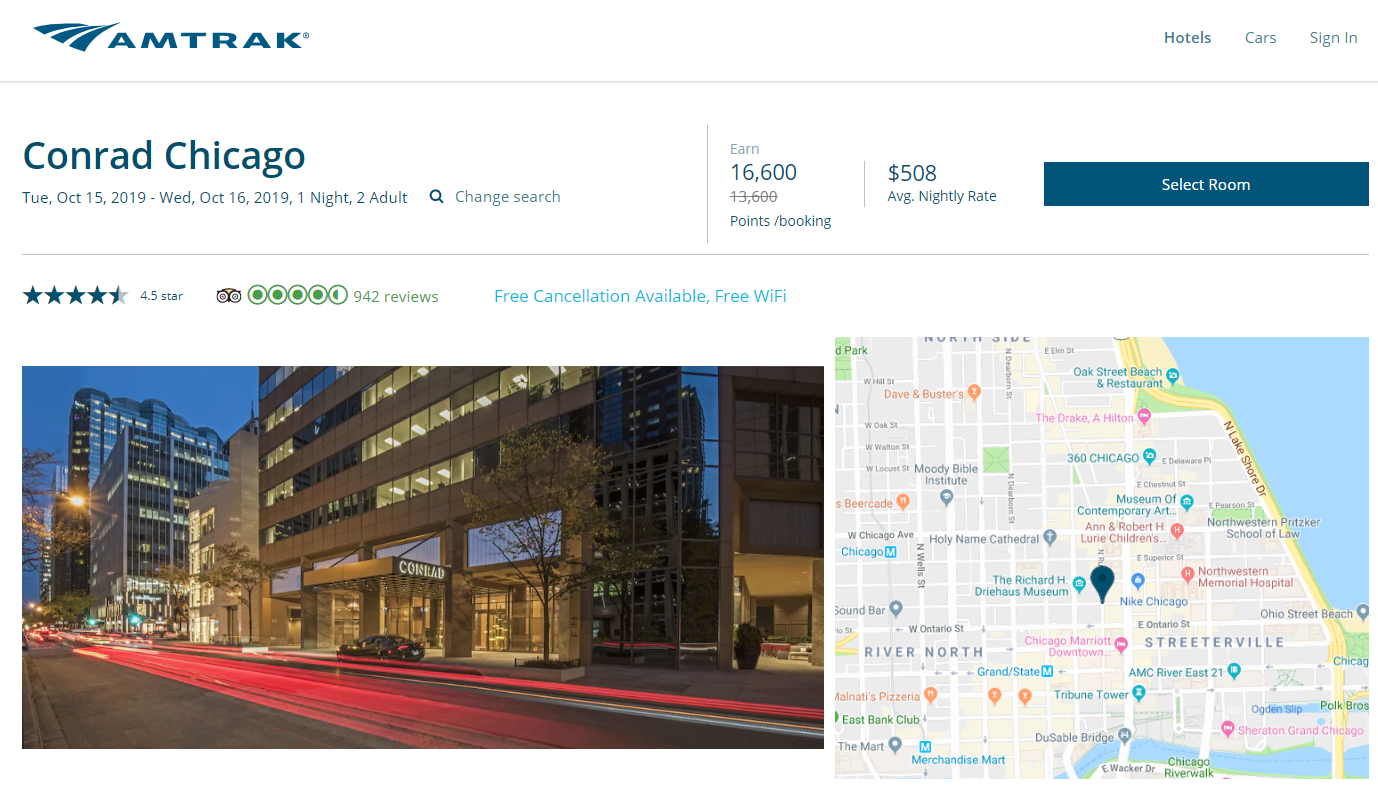Click the 4.5 star label
Image resolution: width=1378 pixels, height=786 pixels.
pos(161,296)
